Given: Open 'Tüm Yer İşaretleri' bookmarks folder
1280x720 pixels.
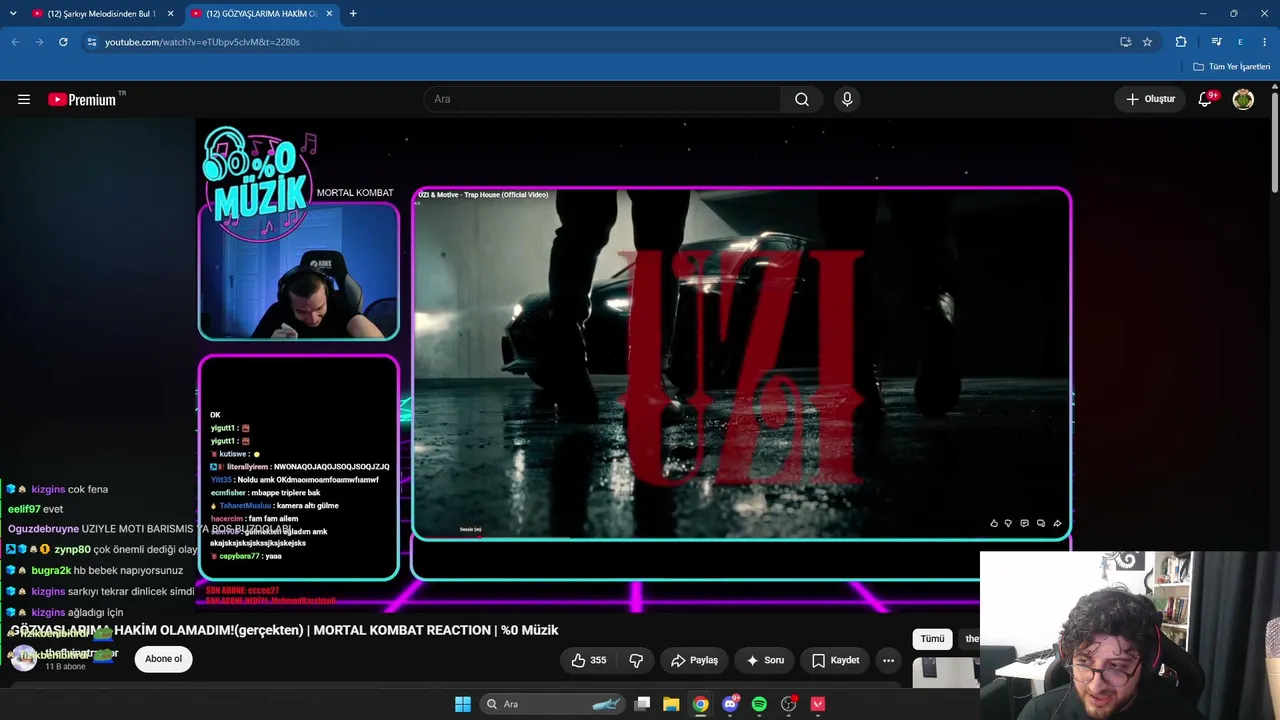Looking at the screenshot, I should tap(1232, 67).
